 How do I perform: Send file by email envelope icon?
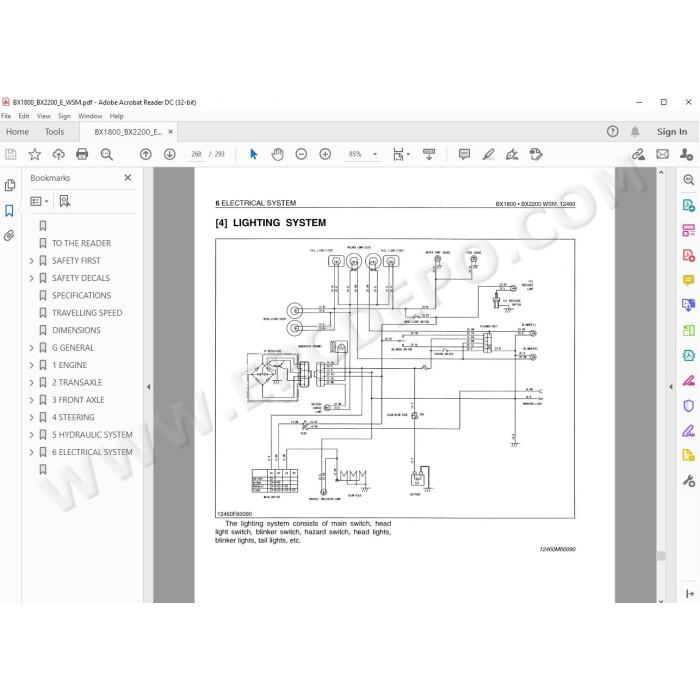662,154
